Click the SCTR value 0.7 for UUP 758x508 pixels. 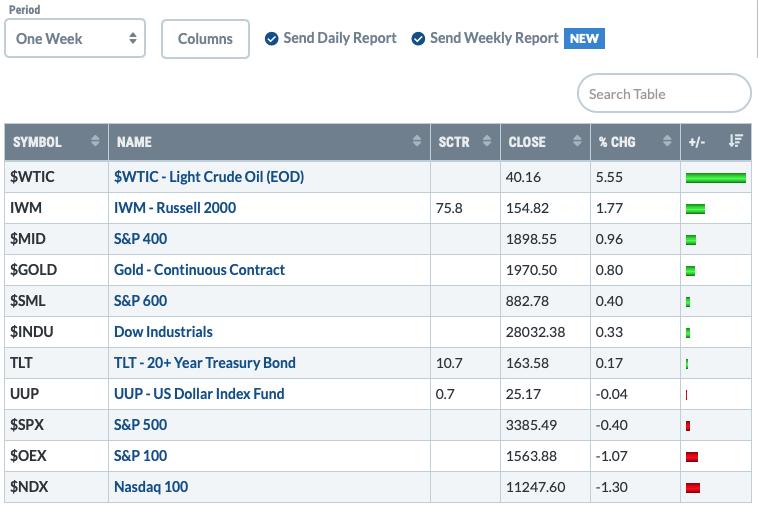(x=445, y=393)
